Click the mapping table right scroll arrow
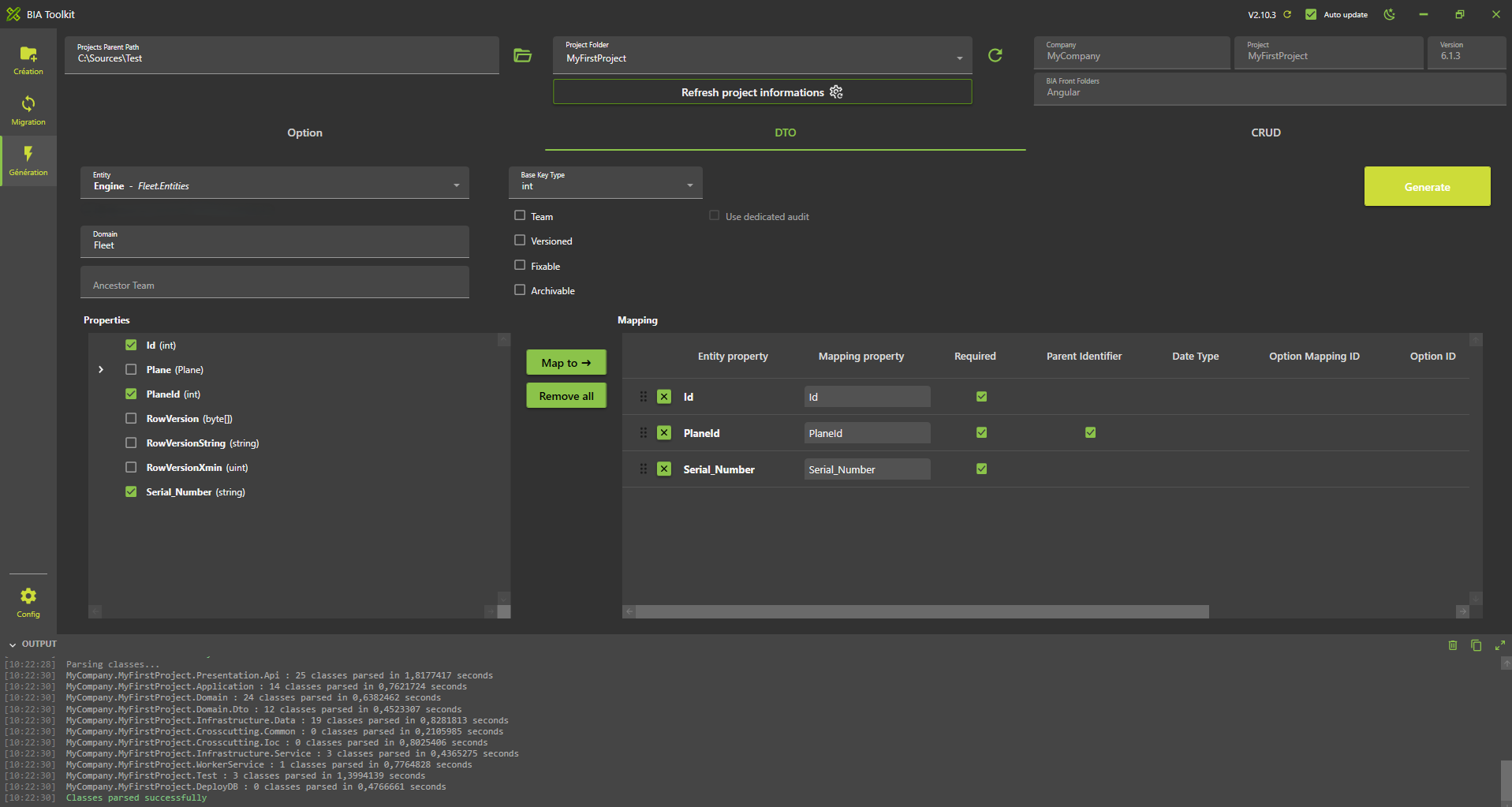This screenshot has width=1512, height=807. pyautogui.click(x=1462, y=611)
